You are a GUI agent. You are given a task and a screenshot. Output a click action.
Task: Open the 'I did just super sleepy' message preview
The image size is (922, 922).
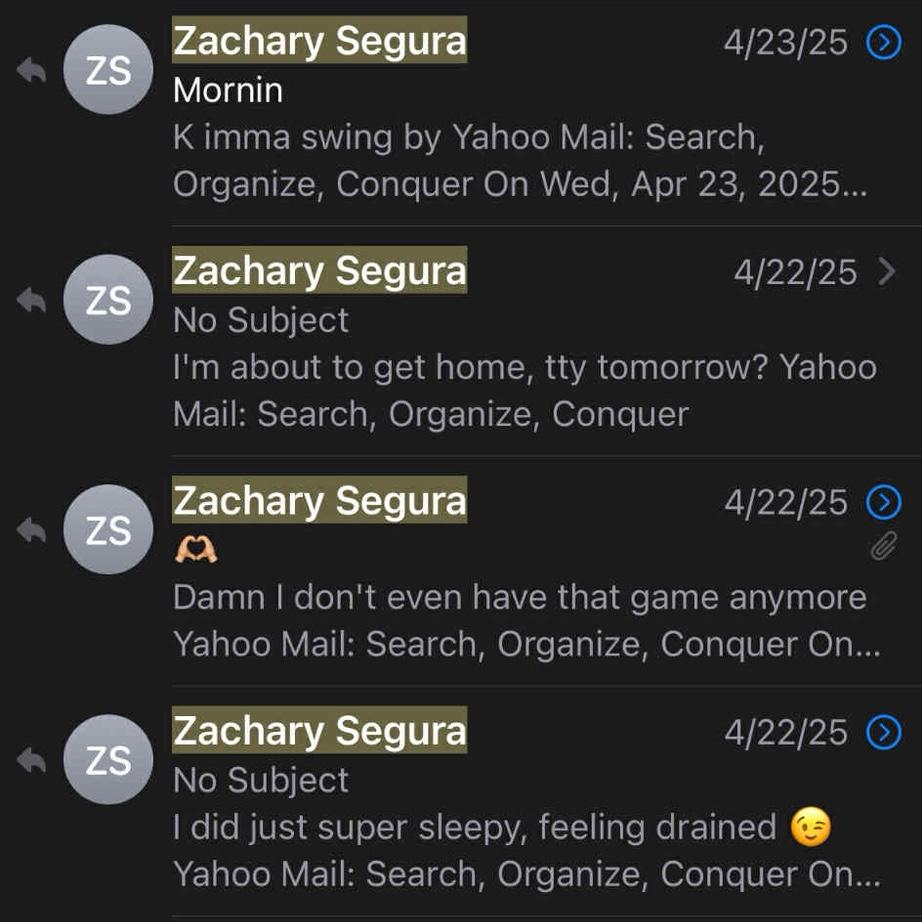coord(475,827)
